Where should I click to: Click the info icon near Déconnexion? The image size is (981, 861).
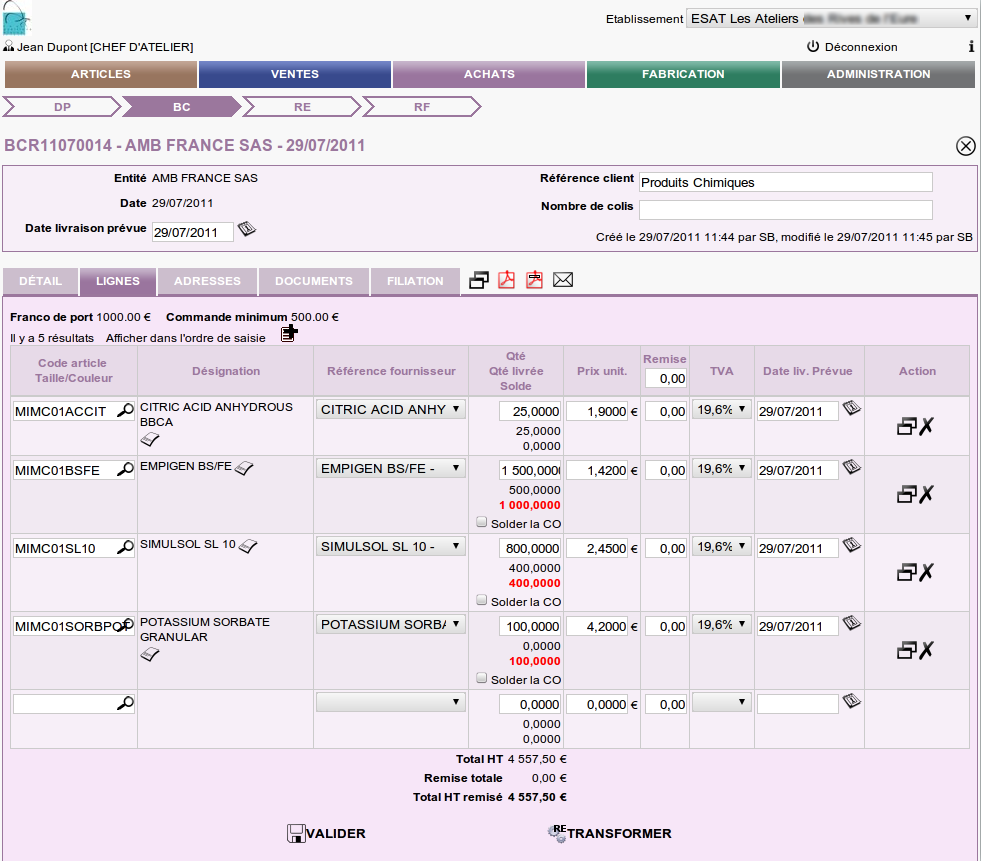click(971, 47)
